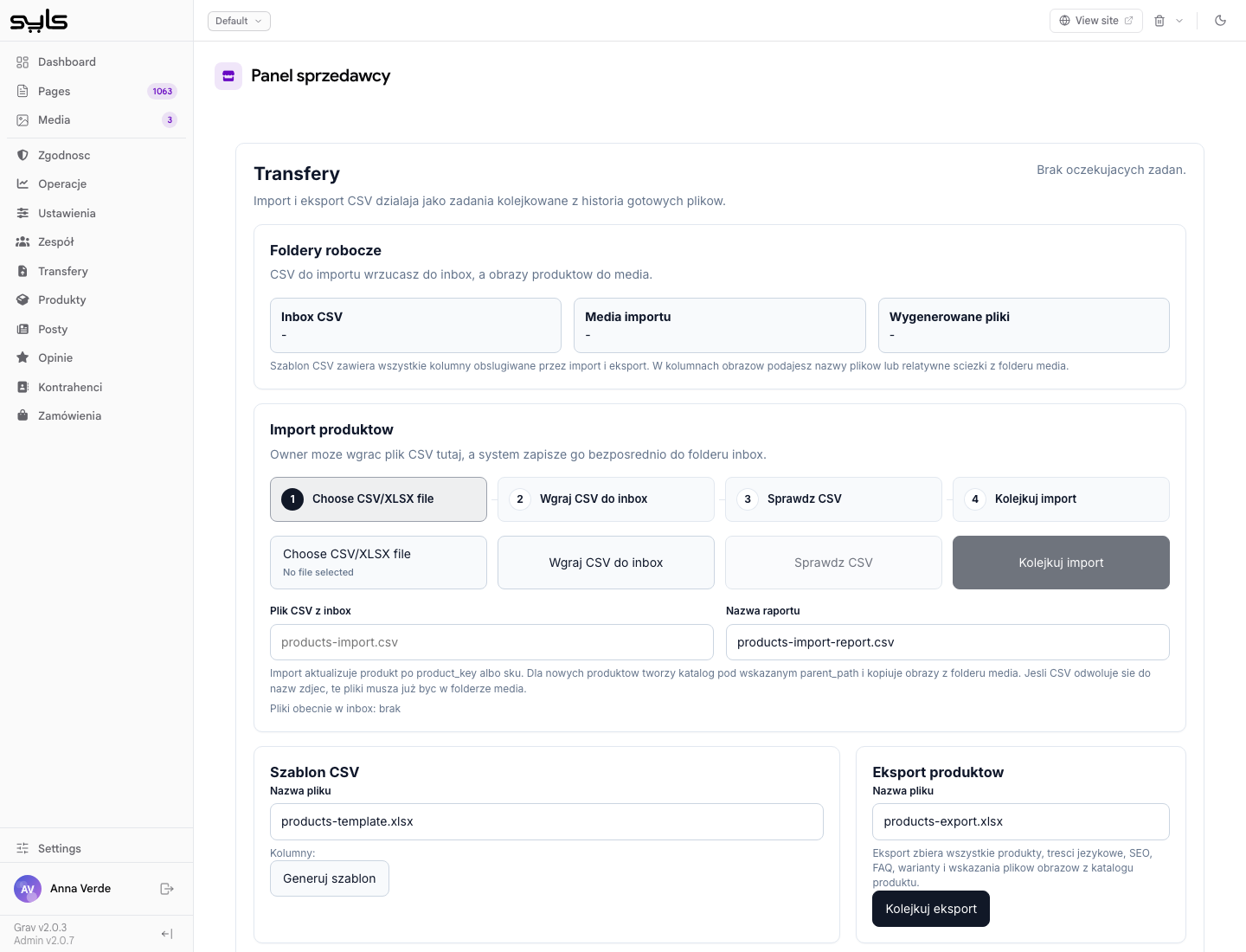This screenshot has height=952, width=1246.
Task: Click the View site link
Action: (x=1096, y=21)
